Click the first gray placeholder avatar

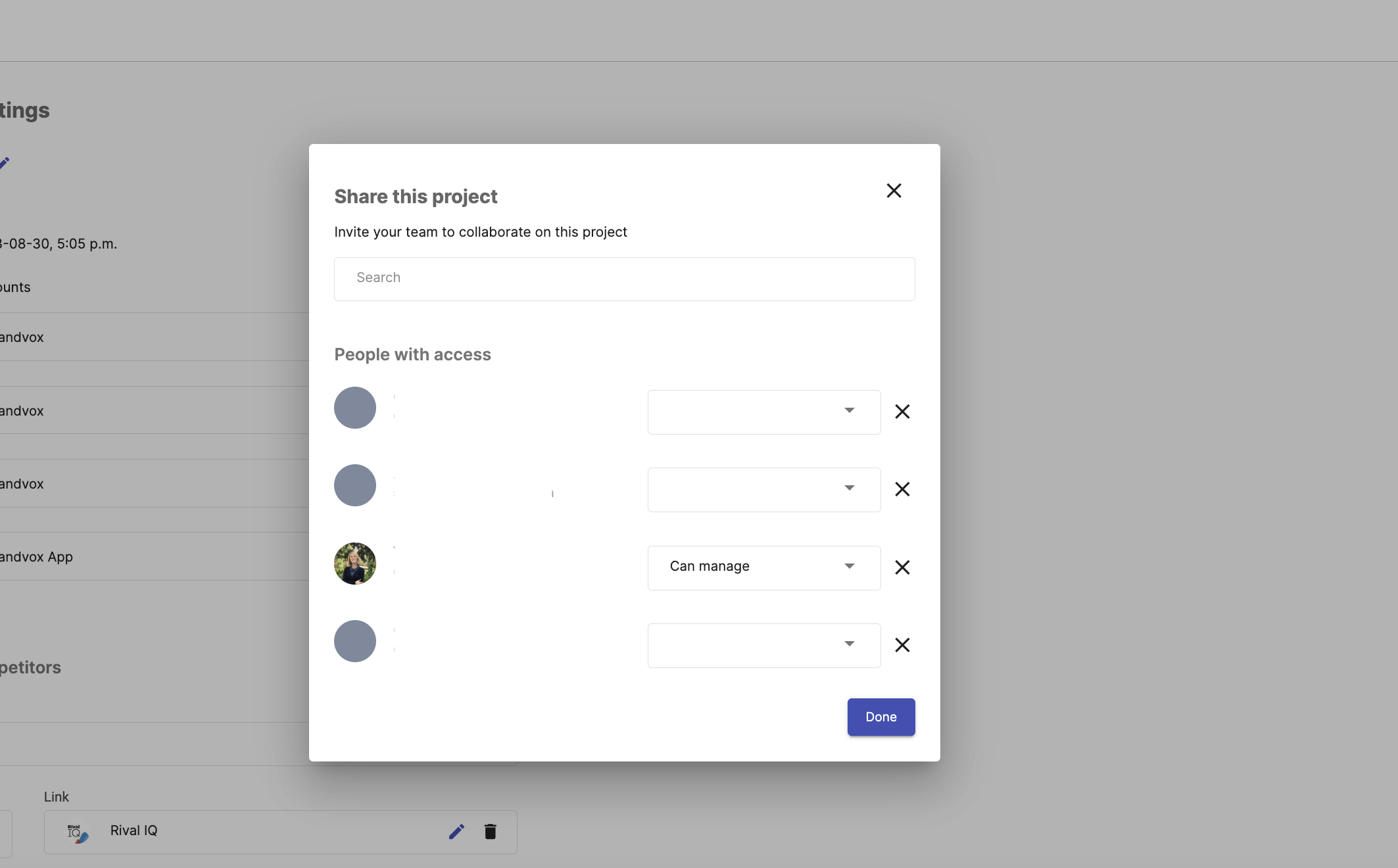(x=355, y=408)
